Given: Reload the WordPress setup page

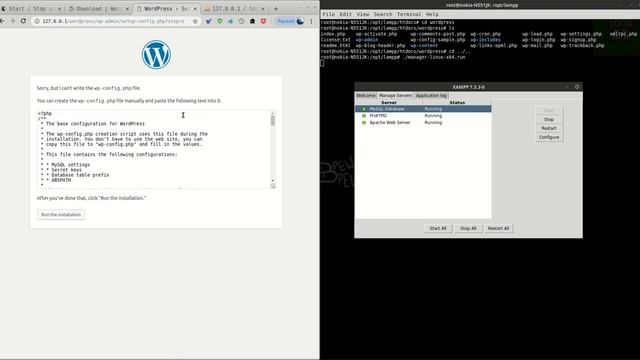Looking at the screenshot, I should [23, 21].
